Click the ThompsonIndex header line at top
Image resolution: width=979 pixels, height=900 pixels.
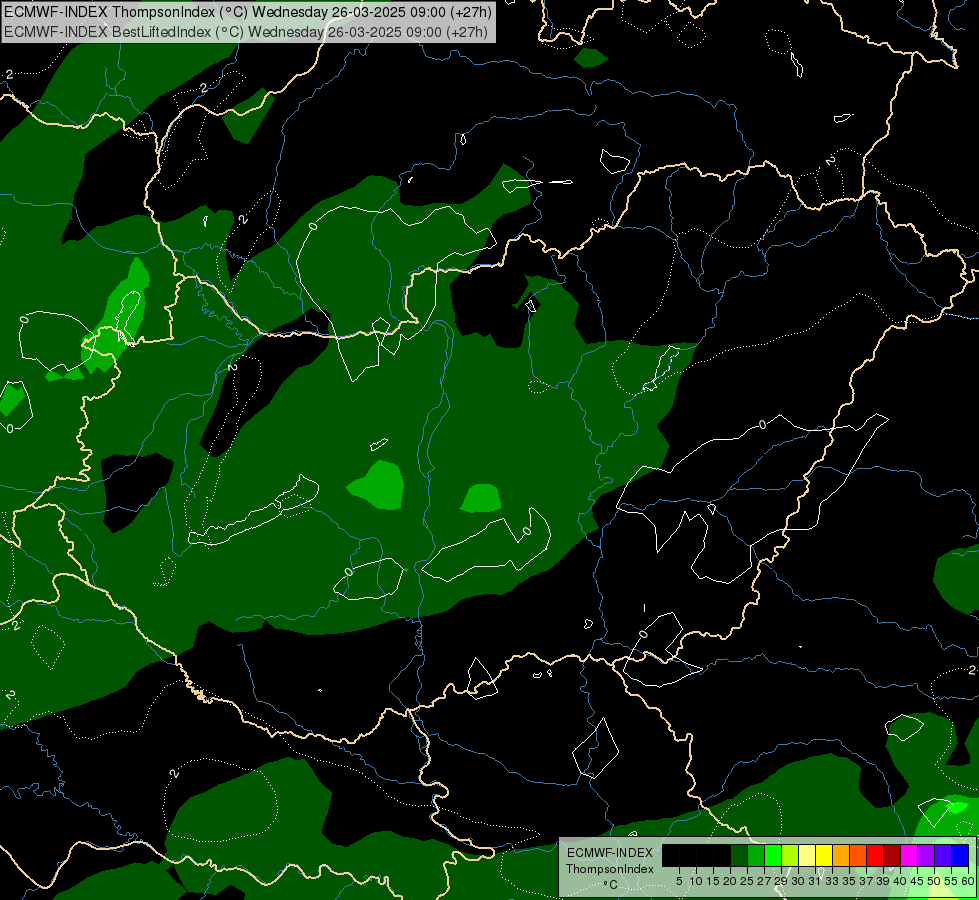point(248,12)
